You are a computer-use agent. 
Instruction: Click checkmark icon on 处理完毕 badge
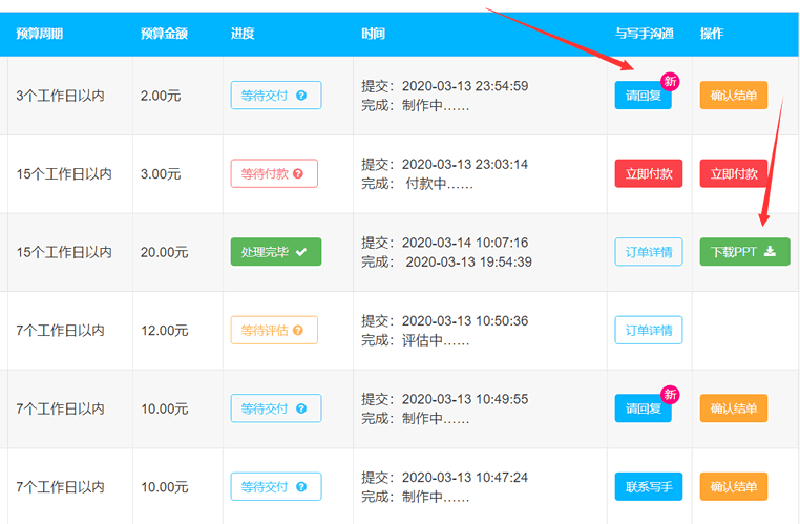(x=302, y=252)
